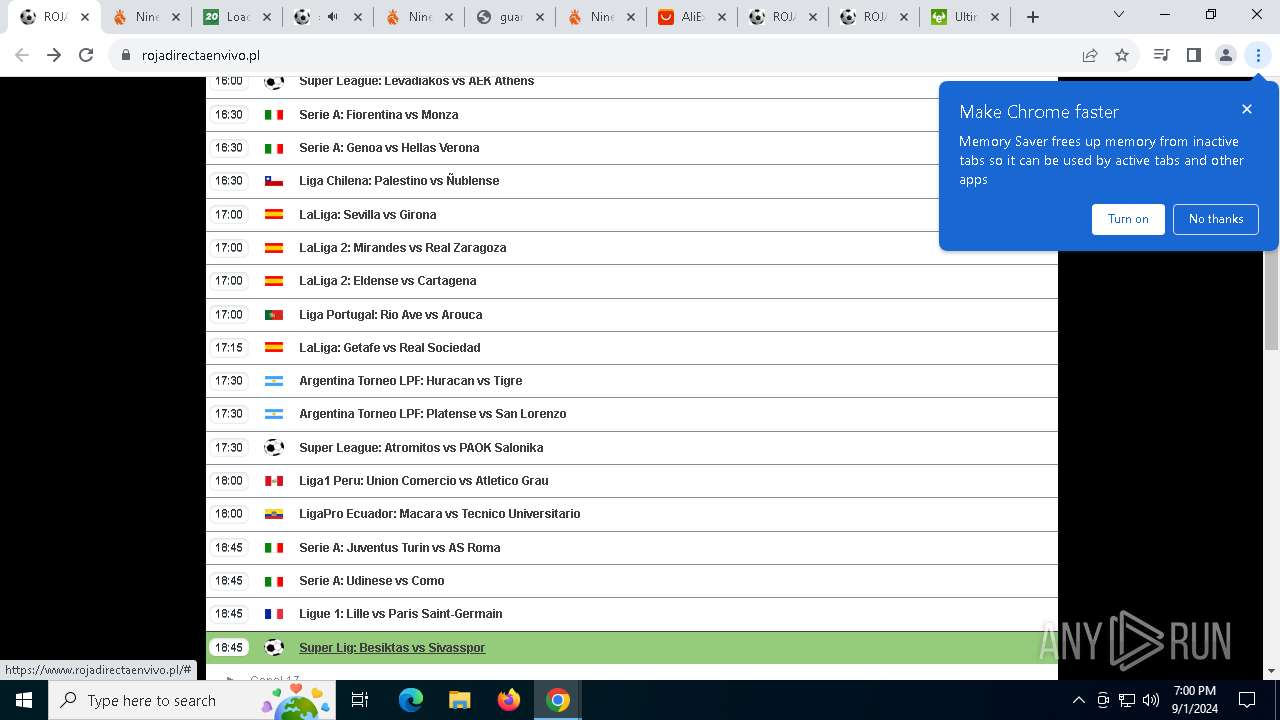Reload the current page

86,55
